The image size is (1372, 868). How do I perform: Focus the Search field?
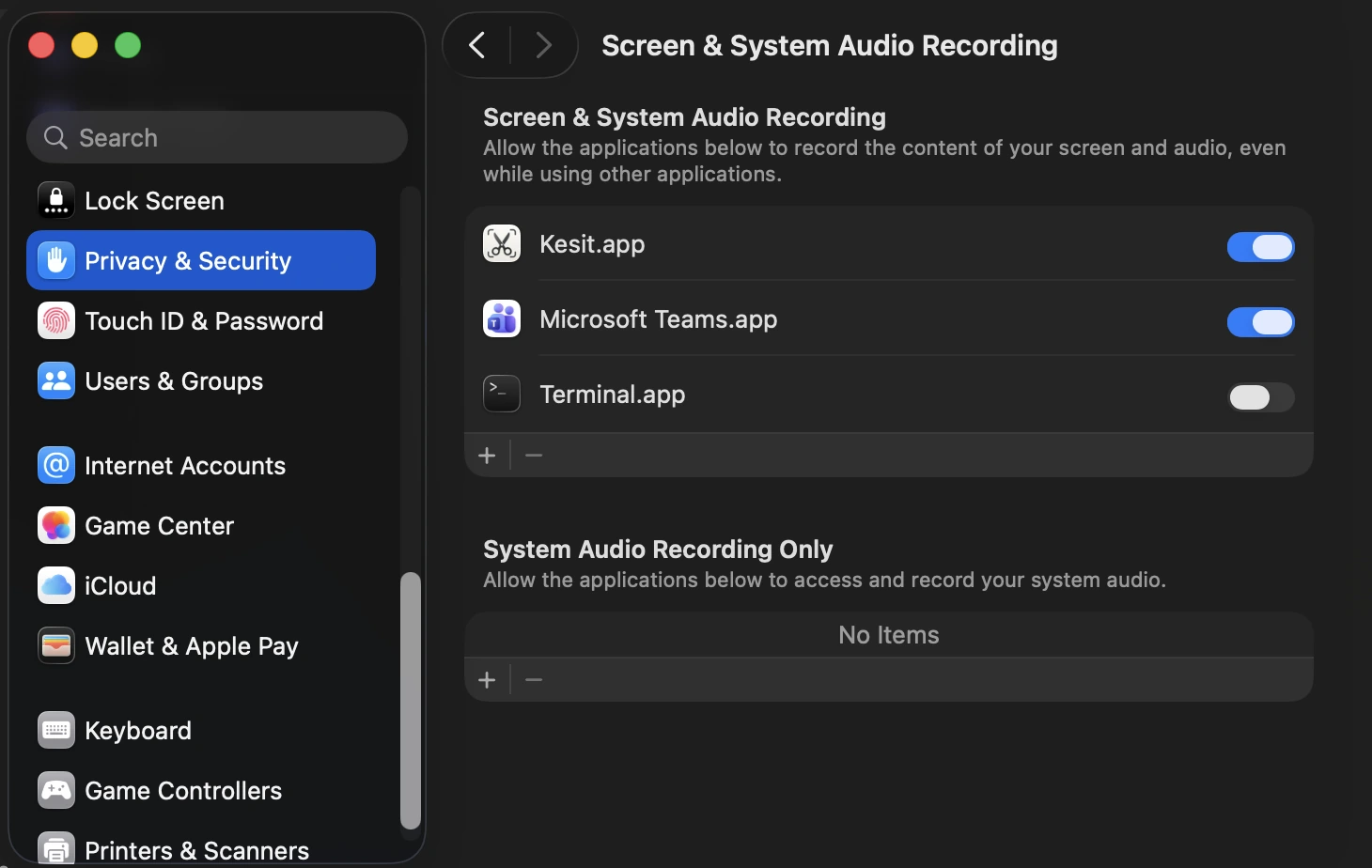tap(217, 137)
